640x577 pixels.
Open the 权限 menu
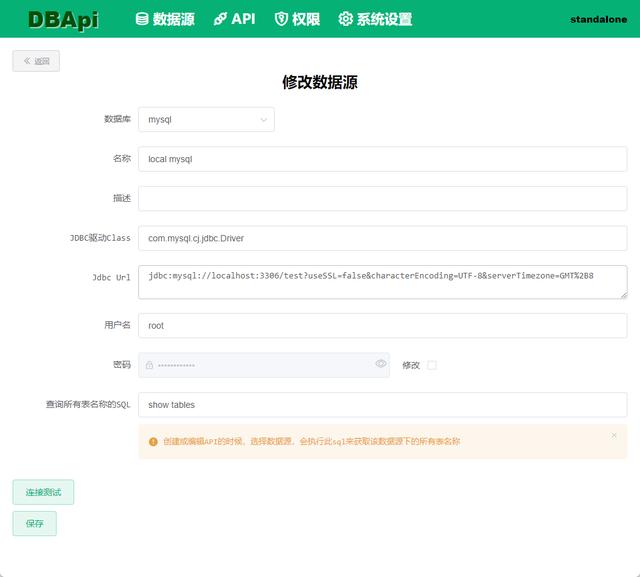pyautogui.click(x=297, y=19)
